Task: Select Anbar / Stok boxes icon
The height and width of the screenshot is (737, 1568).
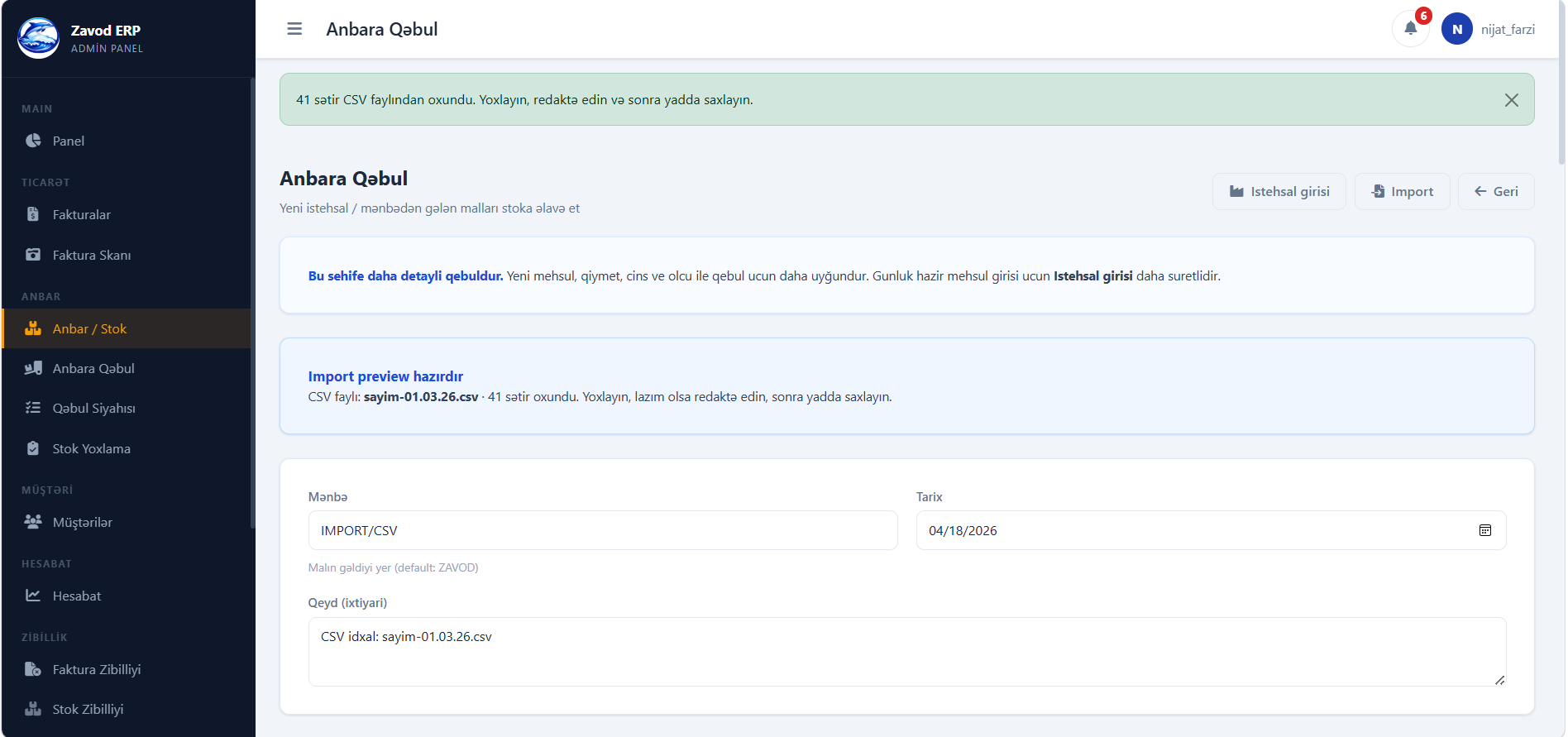Action: [x=33, y=328]
